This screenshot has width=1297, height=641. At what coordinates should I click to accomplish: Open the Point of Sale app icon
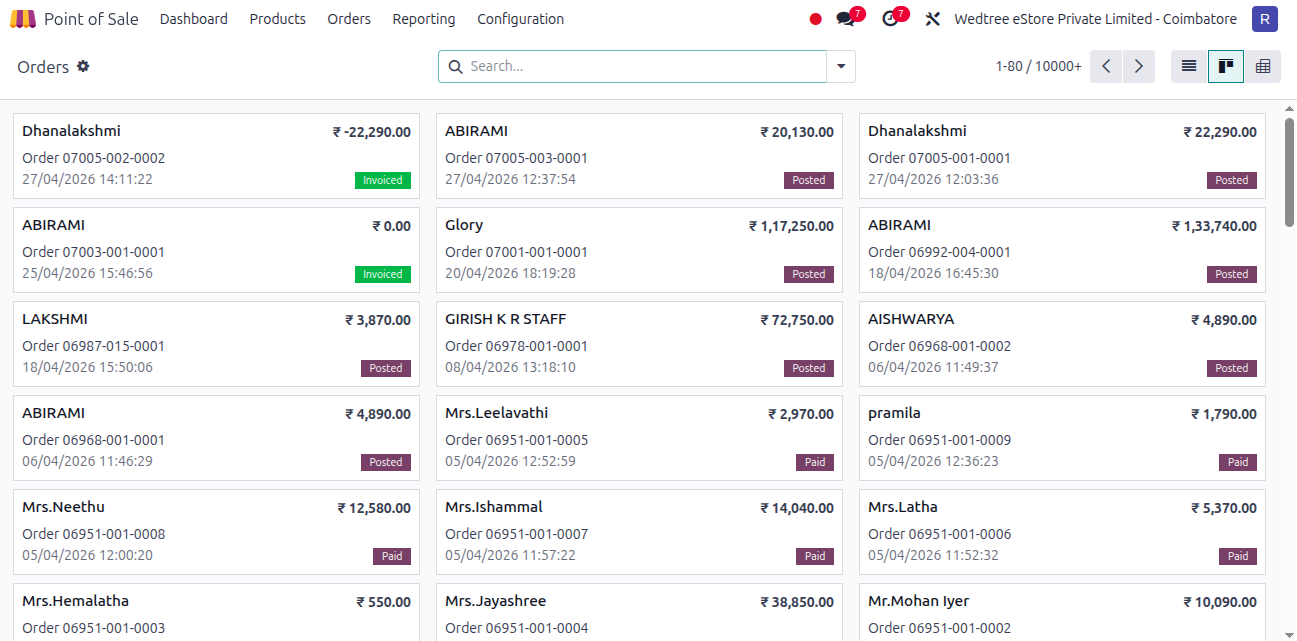coord(22,19)
